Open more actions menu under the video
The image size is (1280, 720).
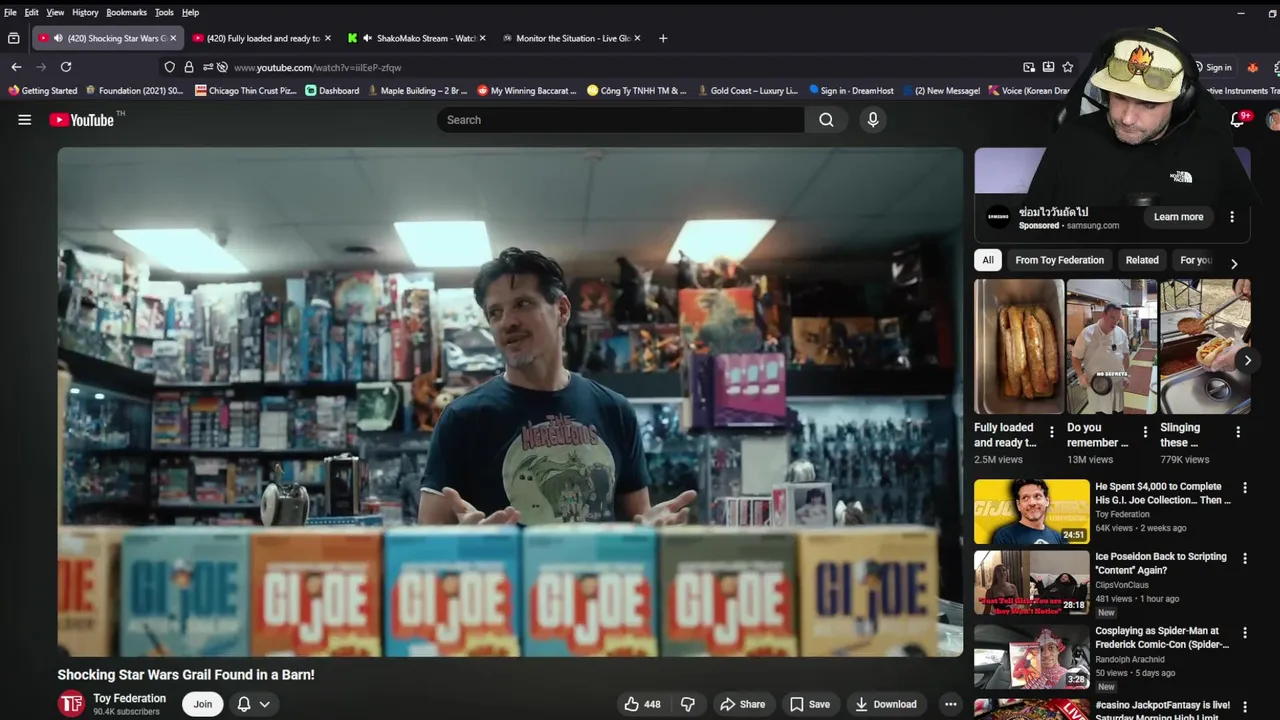point(950,704)
